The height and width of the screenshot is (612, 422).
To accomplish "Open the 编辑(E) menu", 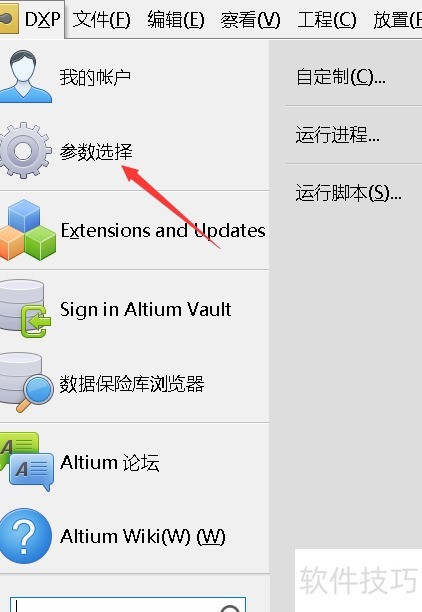I will (176, 20).
